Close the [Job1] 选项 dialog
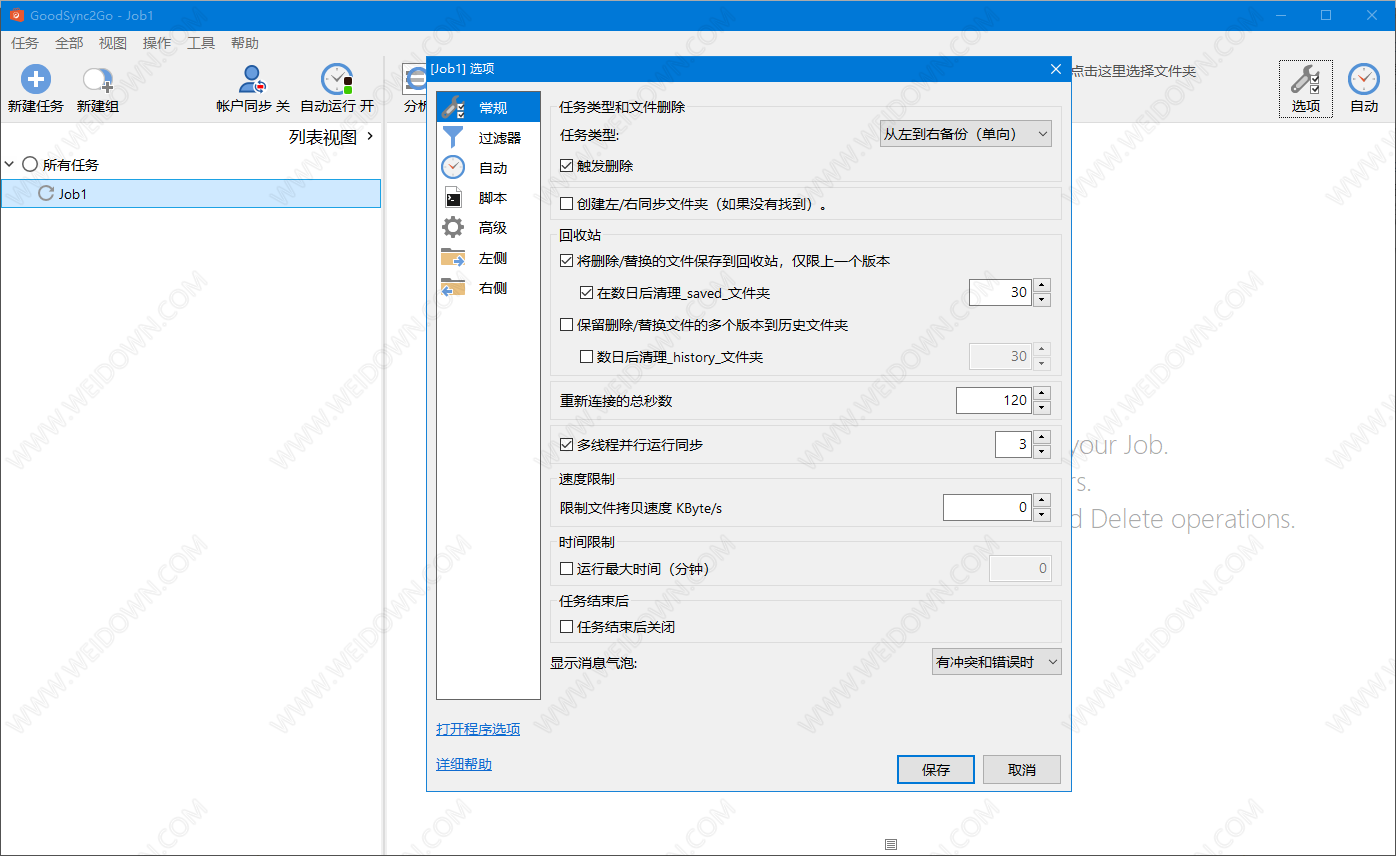 (1056, 69)
